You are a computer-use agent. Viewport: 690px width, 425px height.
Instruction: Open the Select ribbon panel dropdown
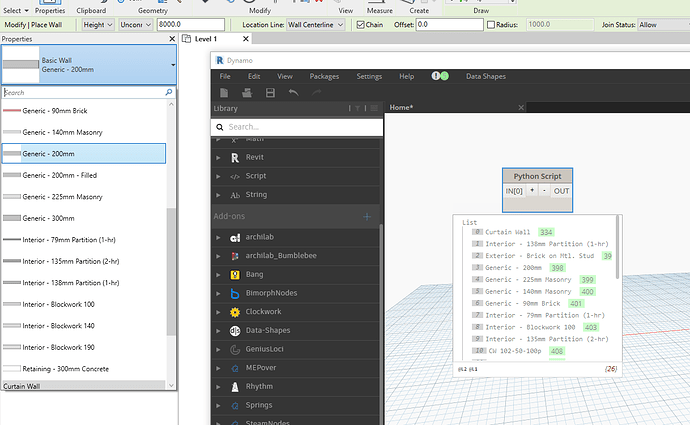(x=15, y=11)
